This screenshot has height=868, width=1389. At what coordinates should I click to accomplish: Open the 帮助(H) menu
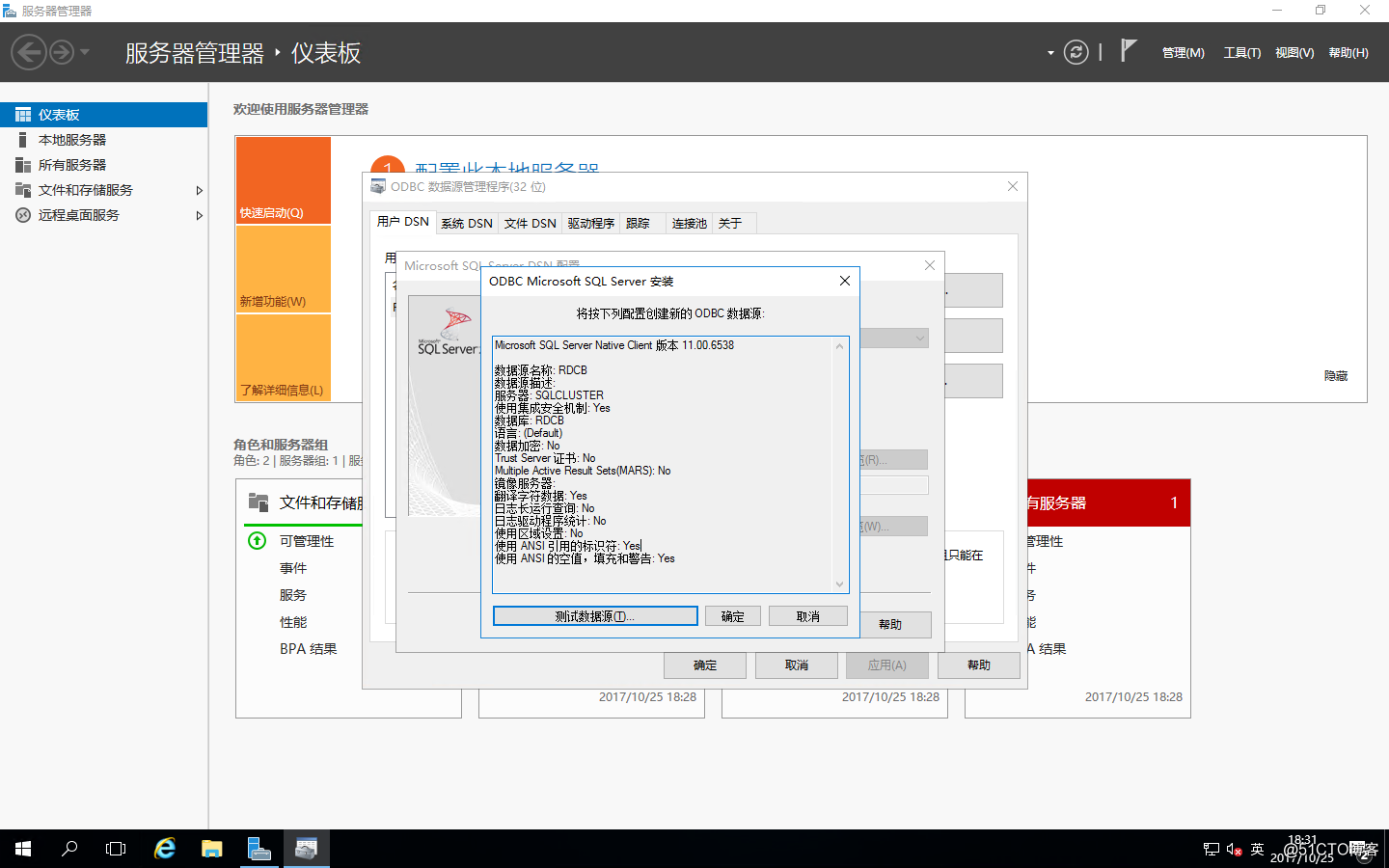pyautogui.click(x=1348, y=53)
